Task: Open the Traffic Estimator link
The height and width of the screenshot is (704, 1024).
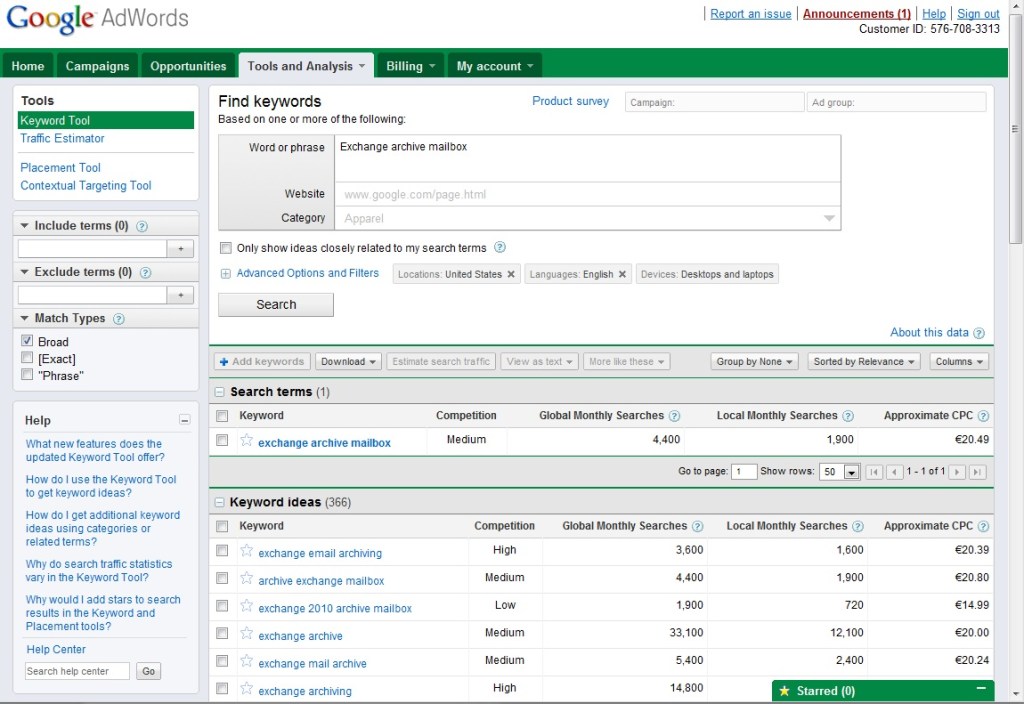Action: 62,138
